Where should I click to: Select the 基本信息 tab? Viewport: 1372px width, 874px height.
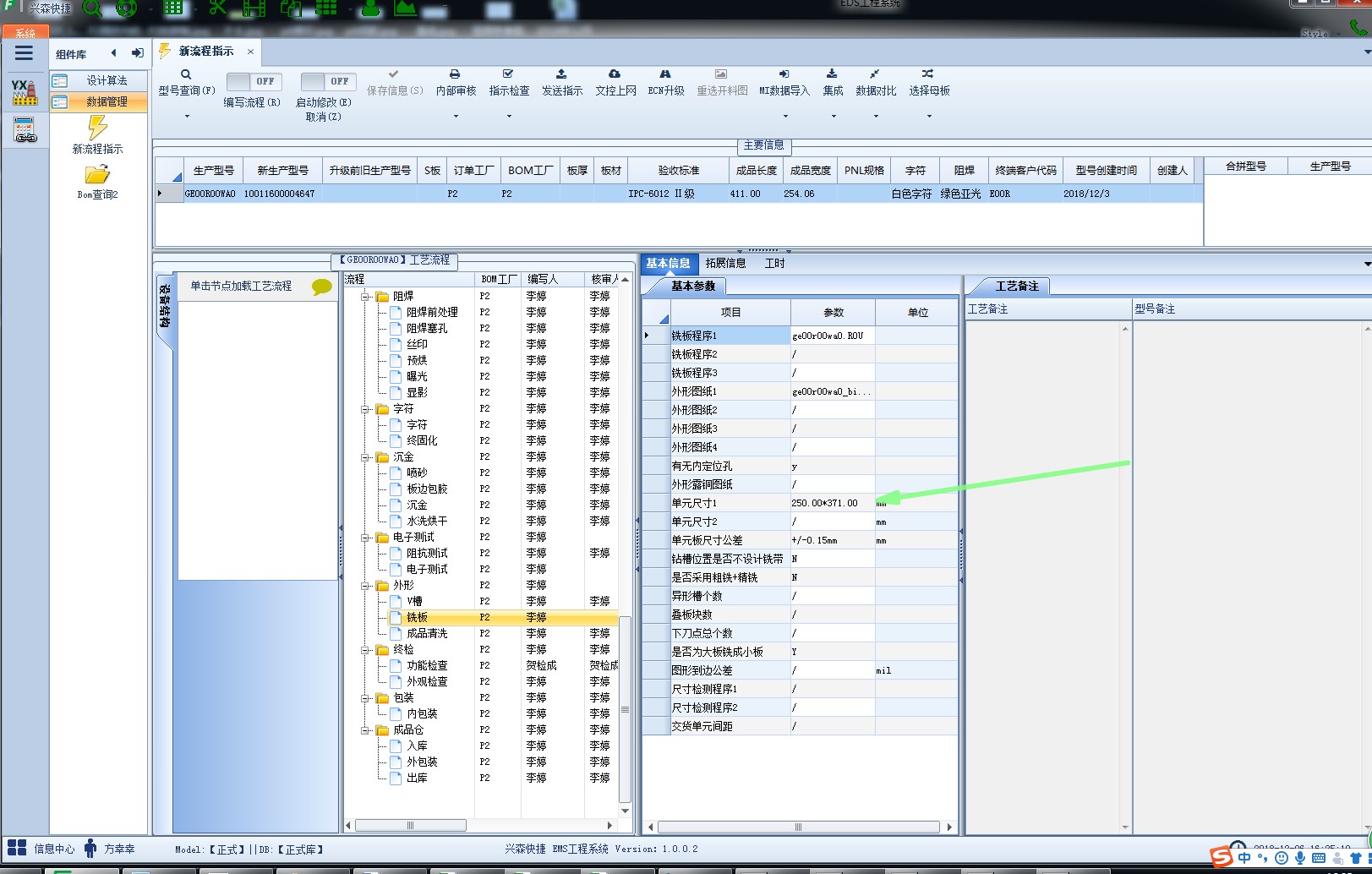668,263
